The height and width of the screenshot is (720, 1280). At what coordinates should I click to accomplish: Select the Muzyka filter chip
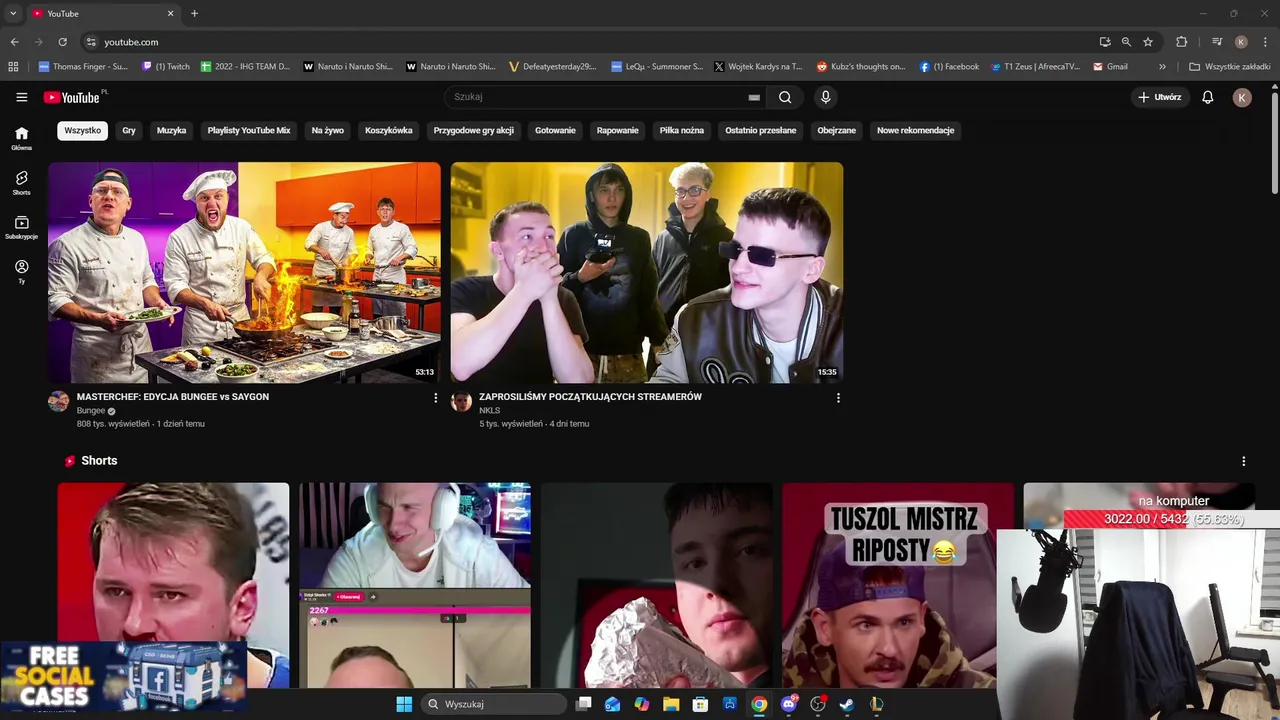tap(171, 130)
